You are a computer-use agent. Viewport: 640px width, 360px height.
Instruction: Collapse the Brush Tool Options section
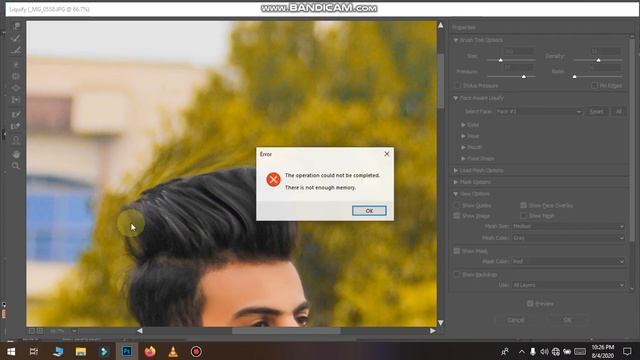tap(456, 40)
